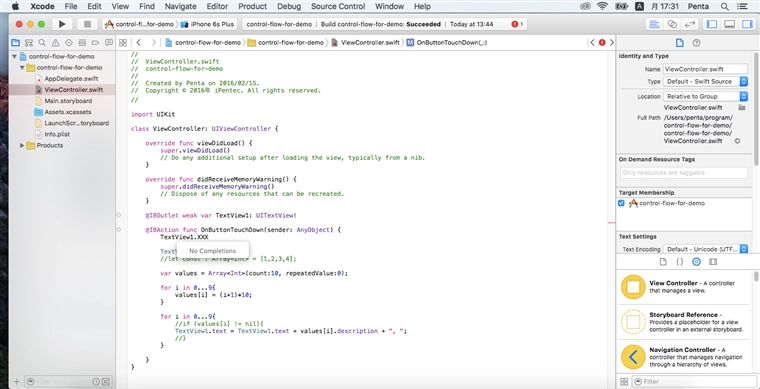
Task: Open the File inspector tab
Action: point(680,43)
